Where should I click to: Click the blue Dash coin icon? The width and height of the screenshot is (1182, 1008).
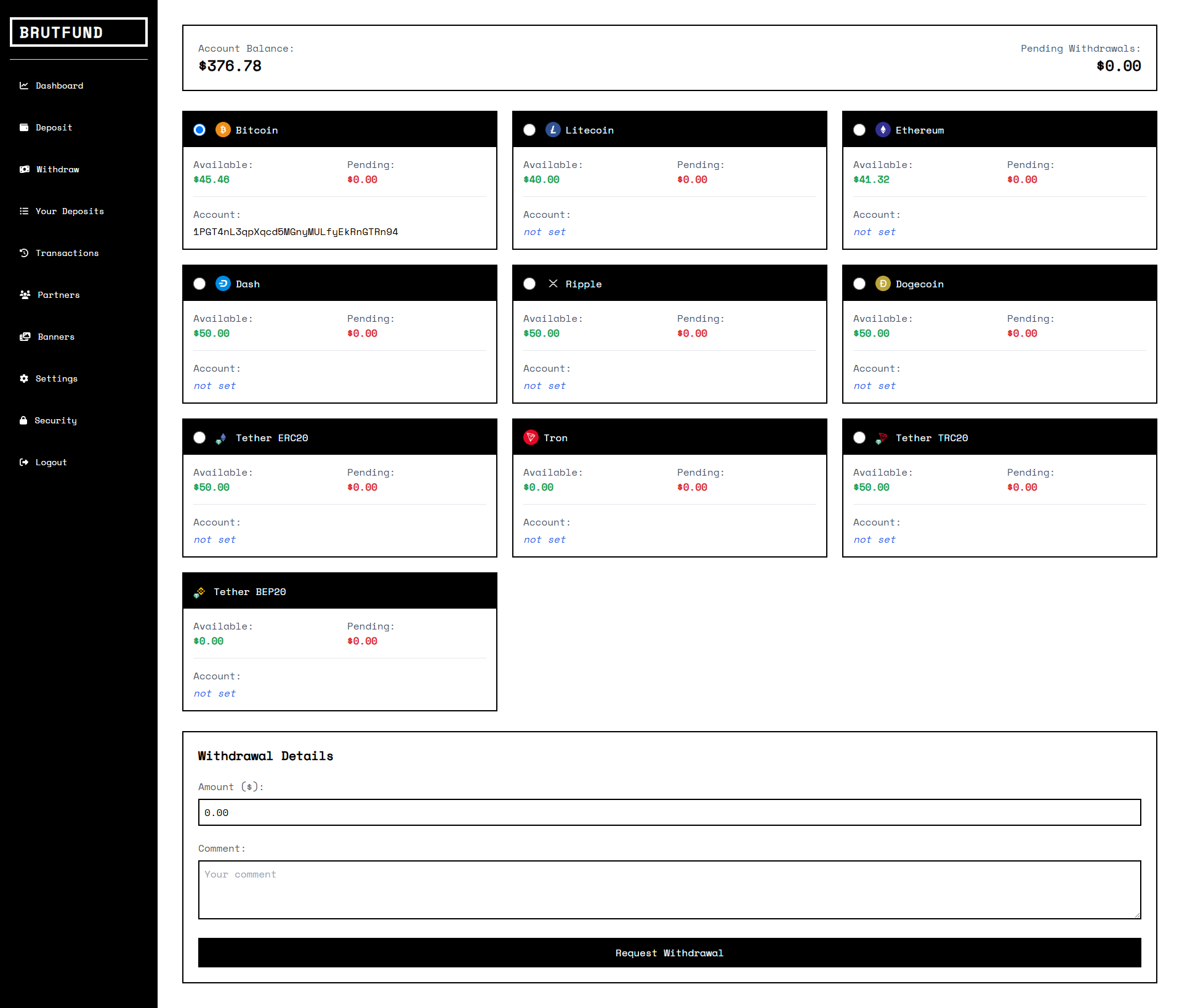click(223, 284)
